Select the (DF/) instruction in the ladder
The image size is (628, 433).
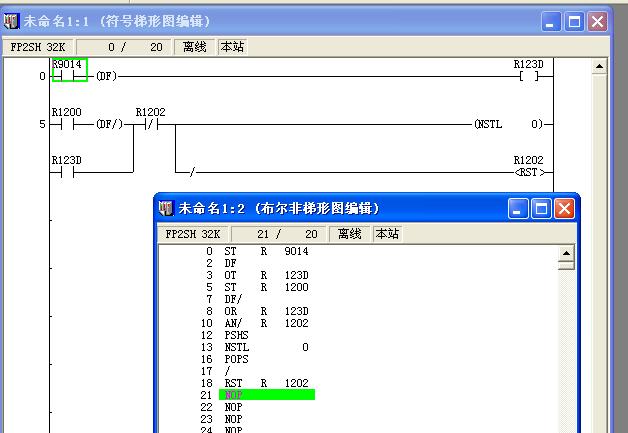[108, 125]
